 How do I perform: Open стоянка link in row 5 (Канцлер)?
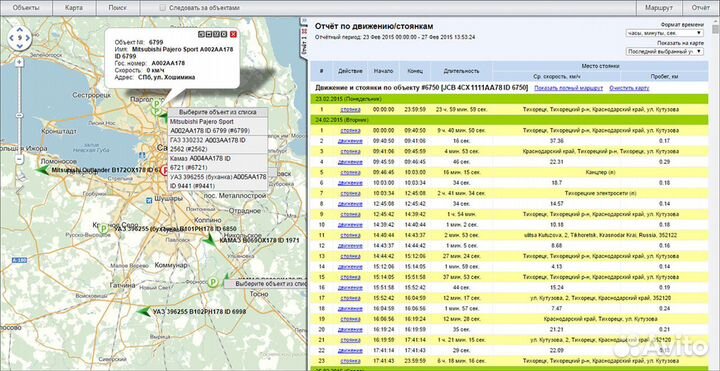pyautogui.click(x=350, y=172)
